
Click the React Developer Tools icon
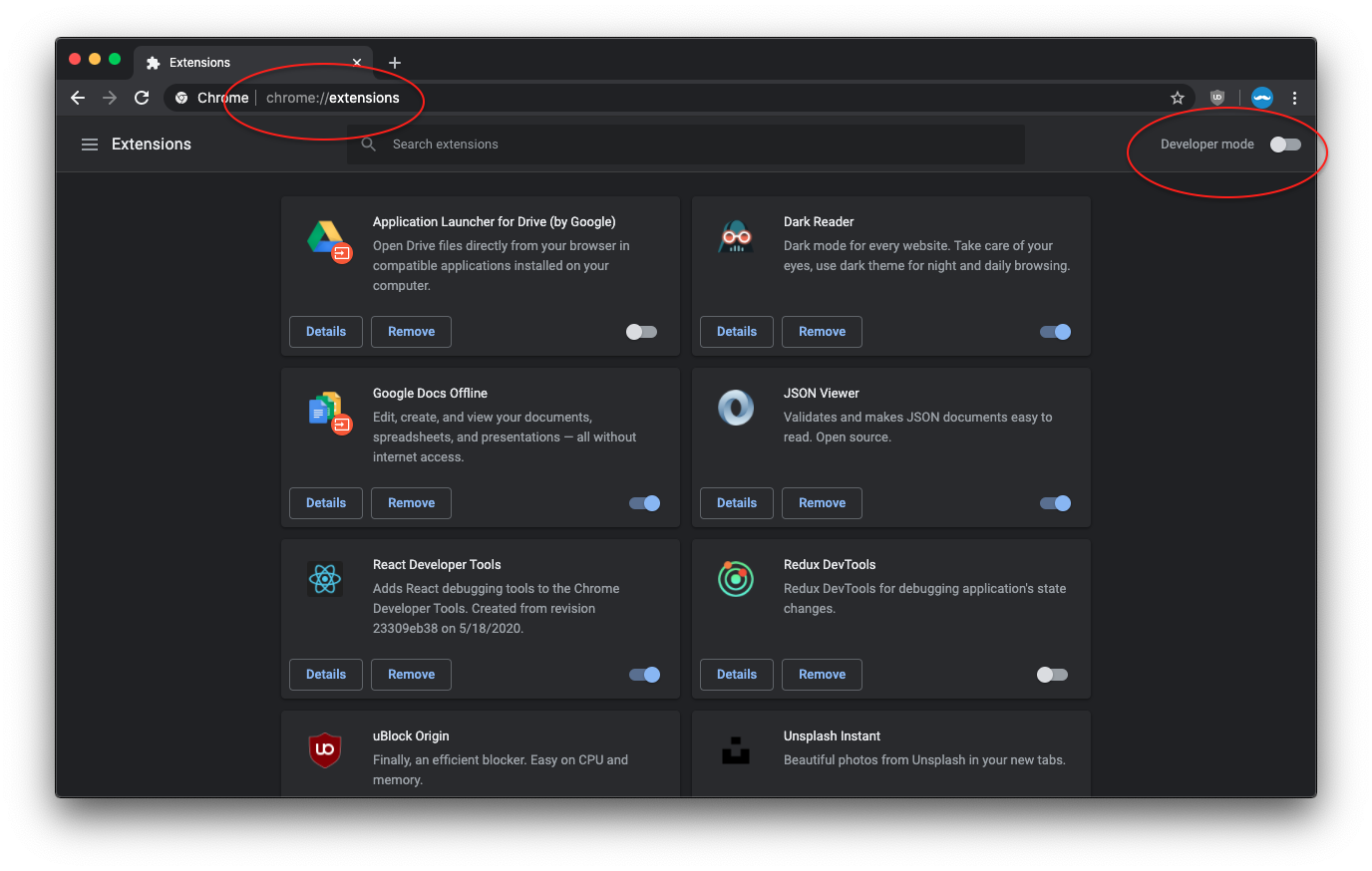click(325, 579)
